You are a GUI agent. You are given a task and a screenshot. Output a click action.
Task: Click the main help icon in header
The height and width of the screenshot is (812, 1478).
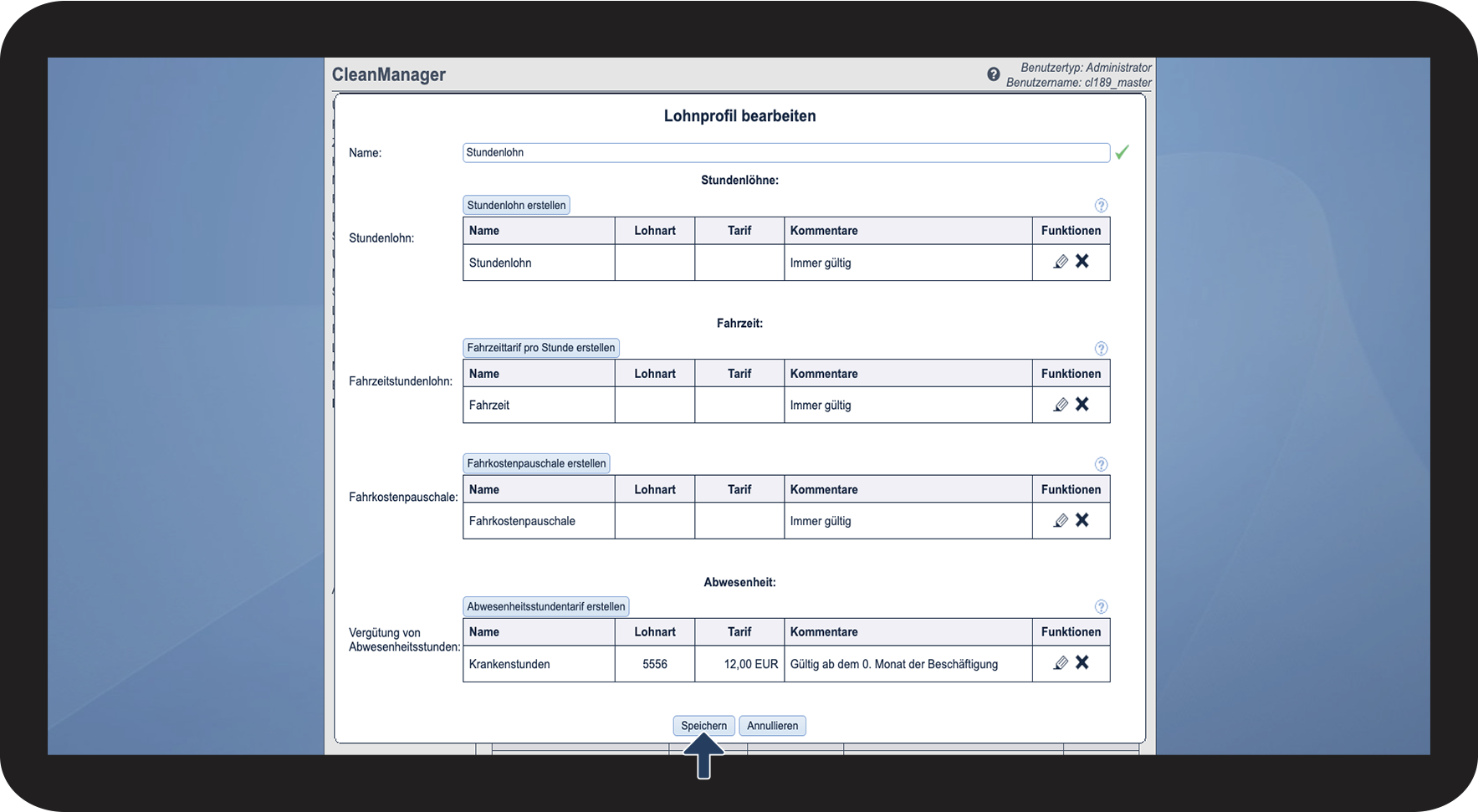[x=993, y=74]
